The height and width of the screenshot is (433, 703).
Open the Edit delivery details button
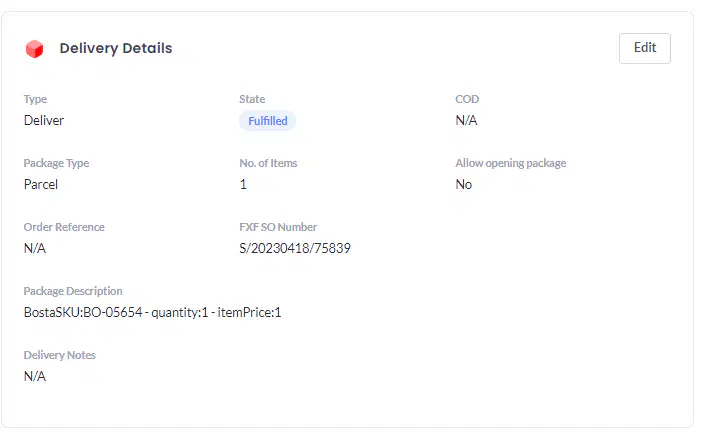[x=645, y=48]
